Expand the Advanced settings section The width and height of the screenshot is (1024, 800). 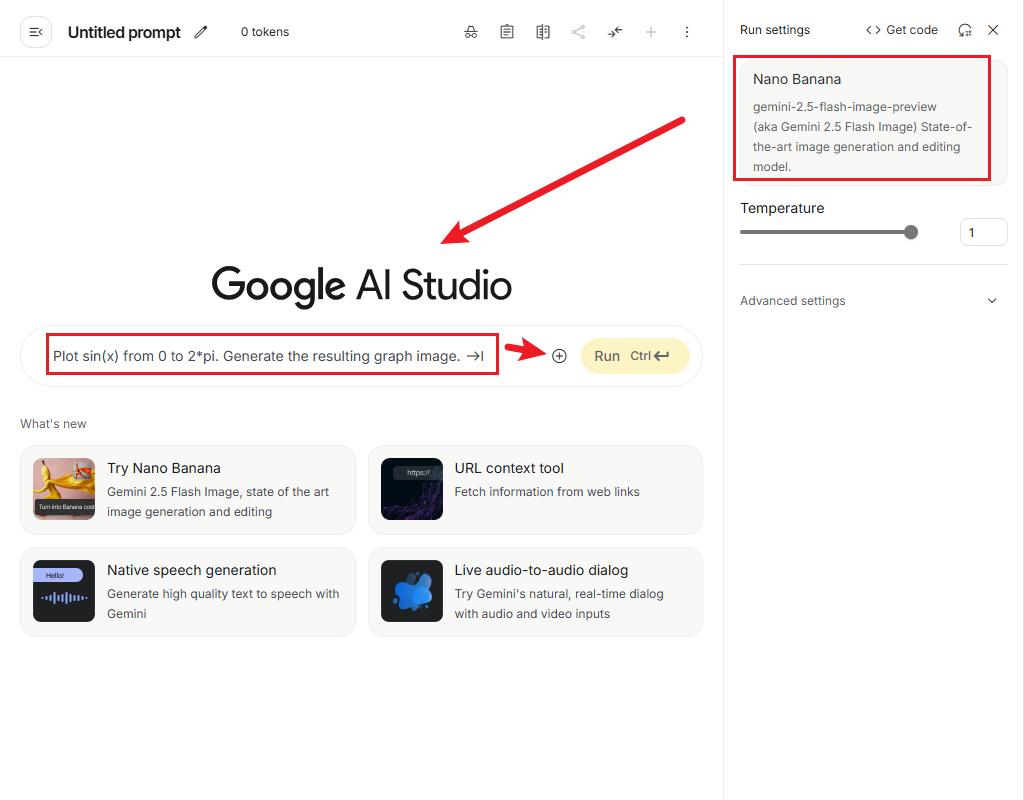click(873, 300)
